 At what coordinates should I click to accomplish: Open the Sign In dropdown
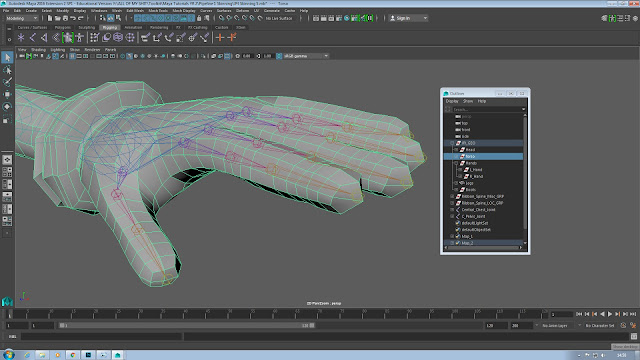coord(408,18)
